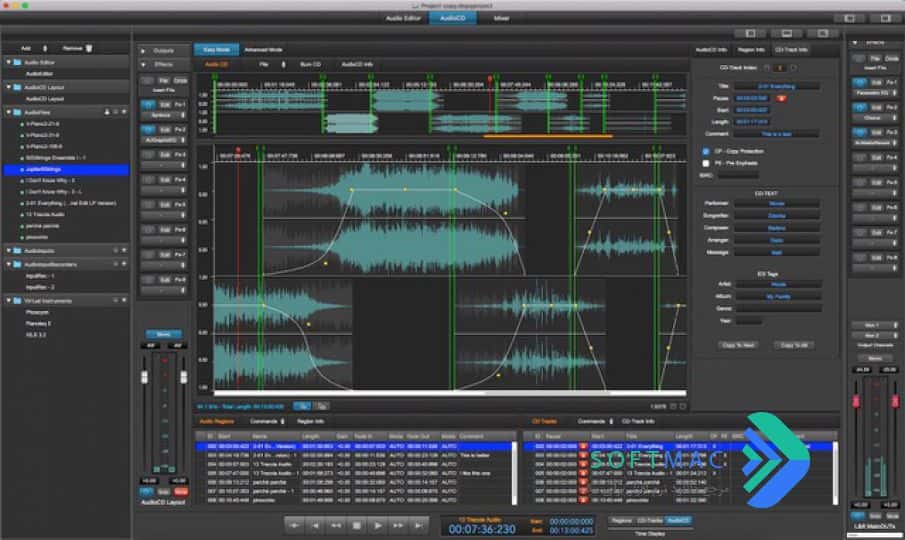The width and height of the screenshot is (905, 540).
Task: Click the middle layout icon above the info panel
Action: pos(787,33)
